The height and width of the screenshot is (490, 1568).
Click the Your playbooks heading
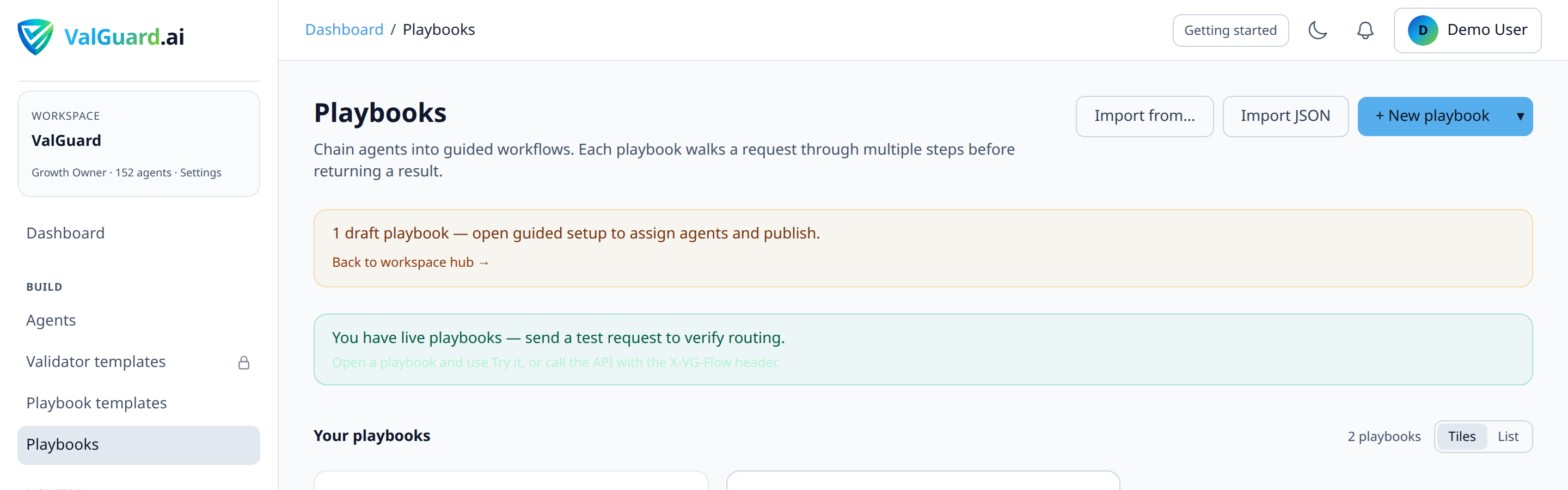click(371, 436)
